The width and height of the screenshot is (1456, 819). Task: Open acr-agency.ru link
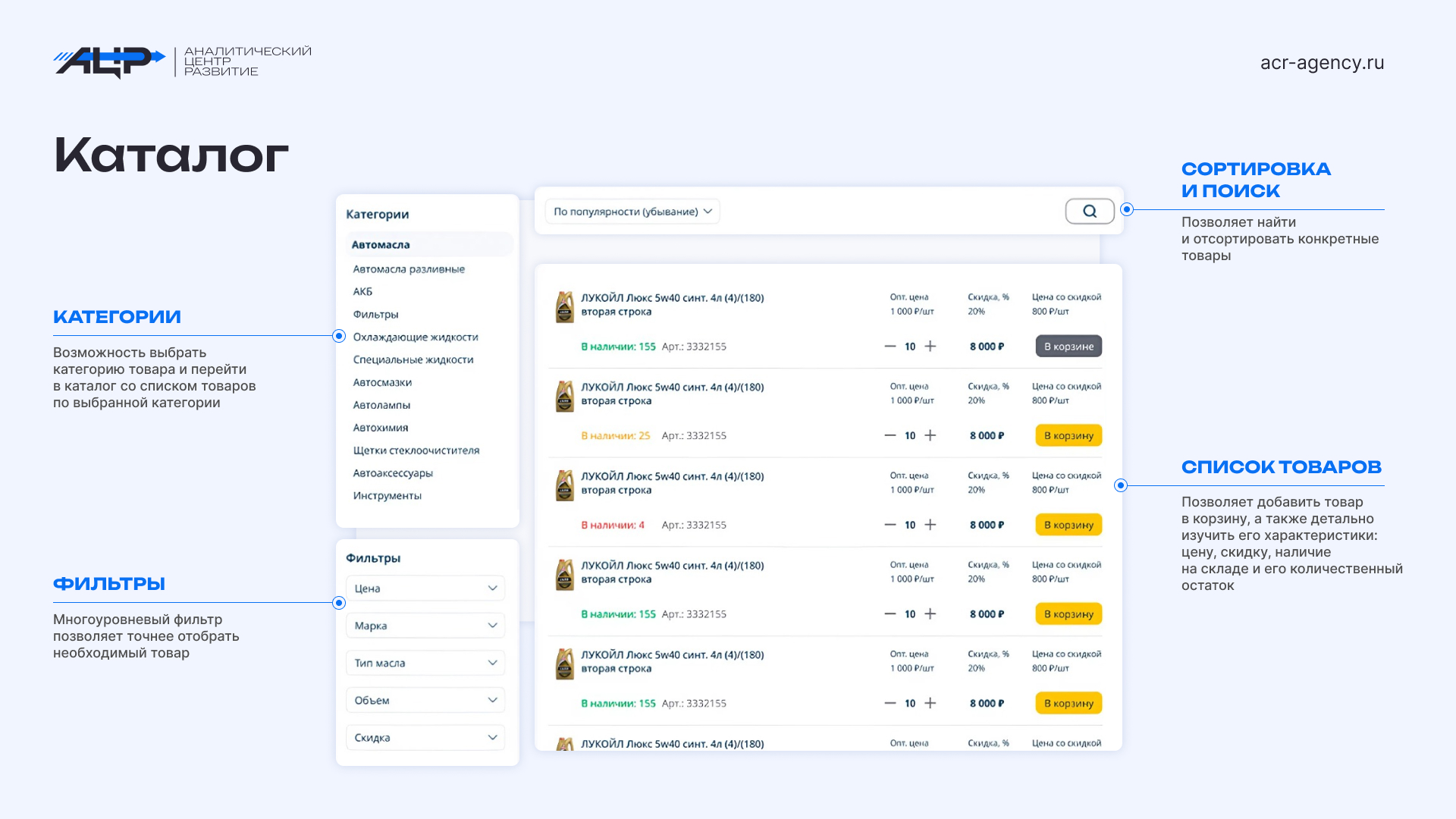tap(1322, 63)
